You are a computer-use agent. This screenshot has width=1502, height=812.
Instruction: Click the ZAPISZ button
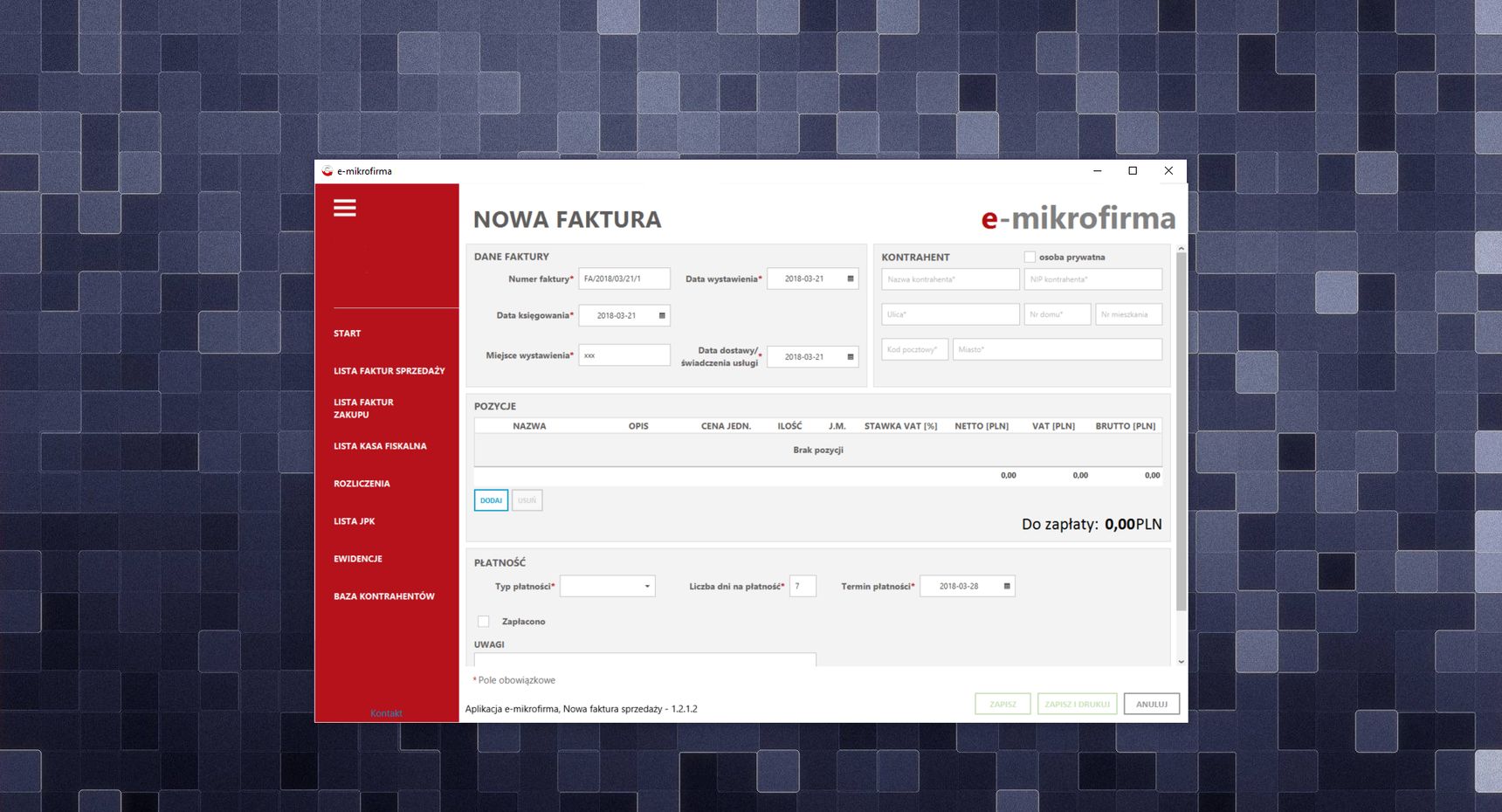[1002, 704]
